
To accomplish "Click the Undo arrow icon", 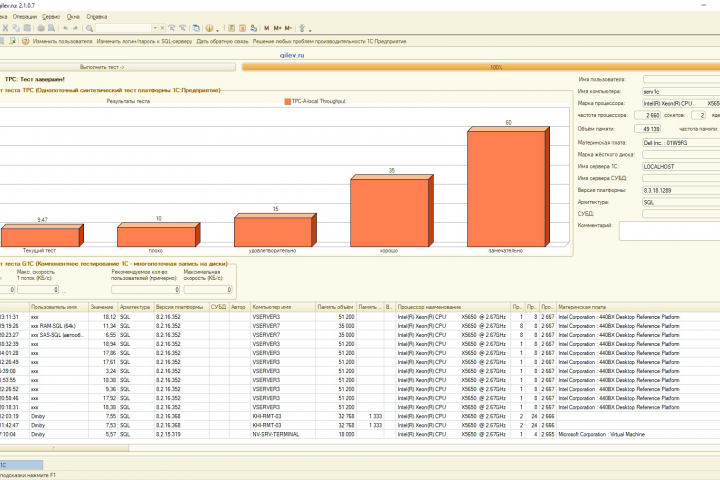I will pyautogui.click(x=65, y=28).
